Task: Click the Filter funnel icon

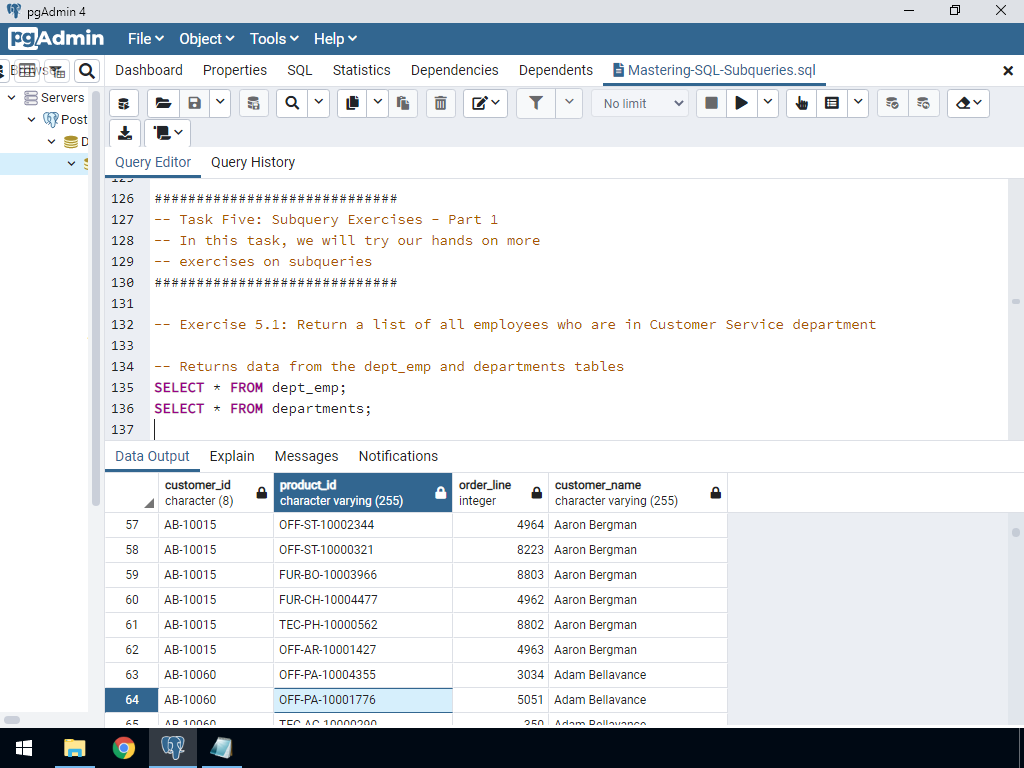Action: (x=536, y=103)
